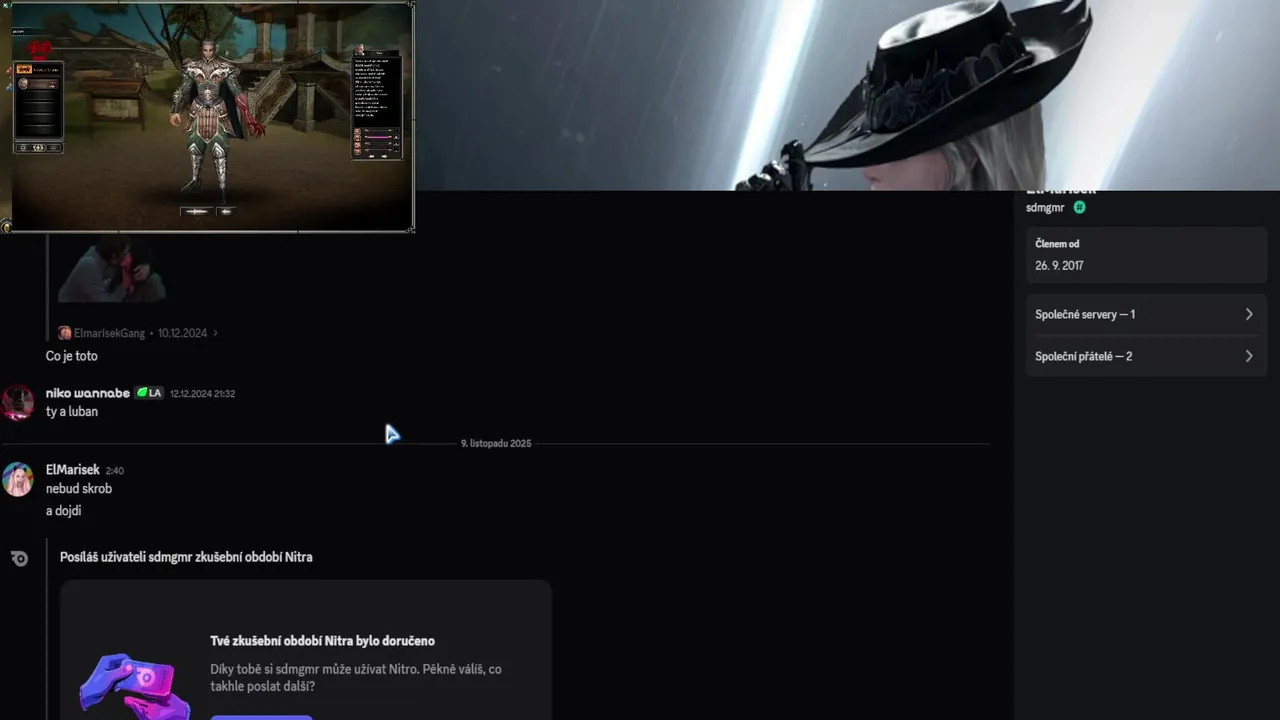Expand the Společné servery — 1 row
Viewport: 1280px width, 720px height.
[1146, 314]
